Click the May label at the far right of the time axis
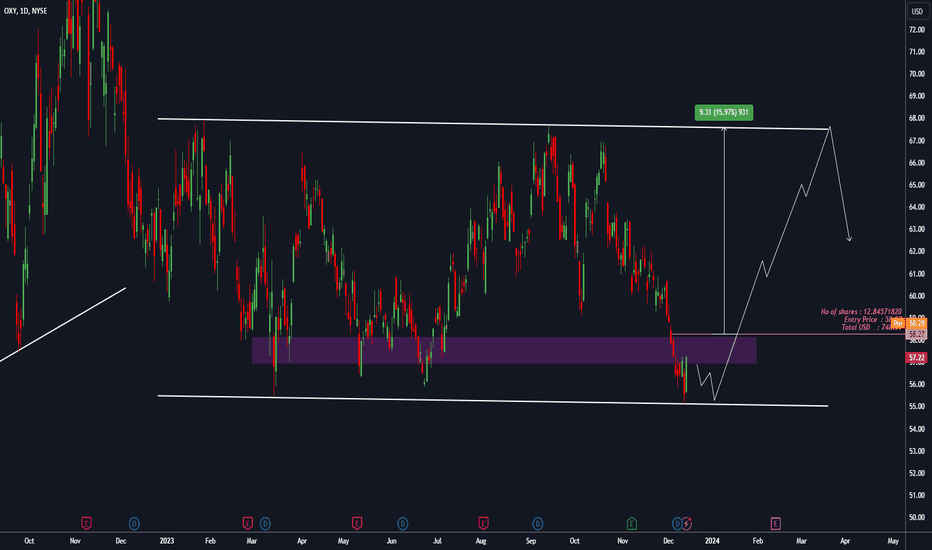This screenshot has width=932, height=550. [x=893, y=541]
